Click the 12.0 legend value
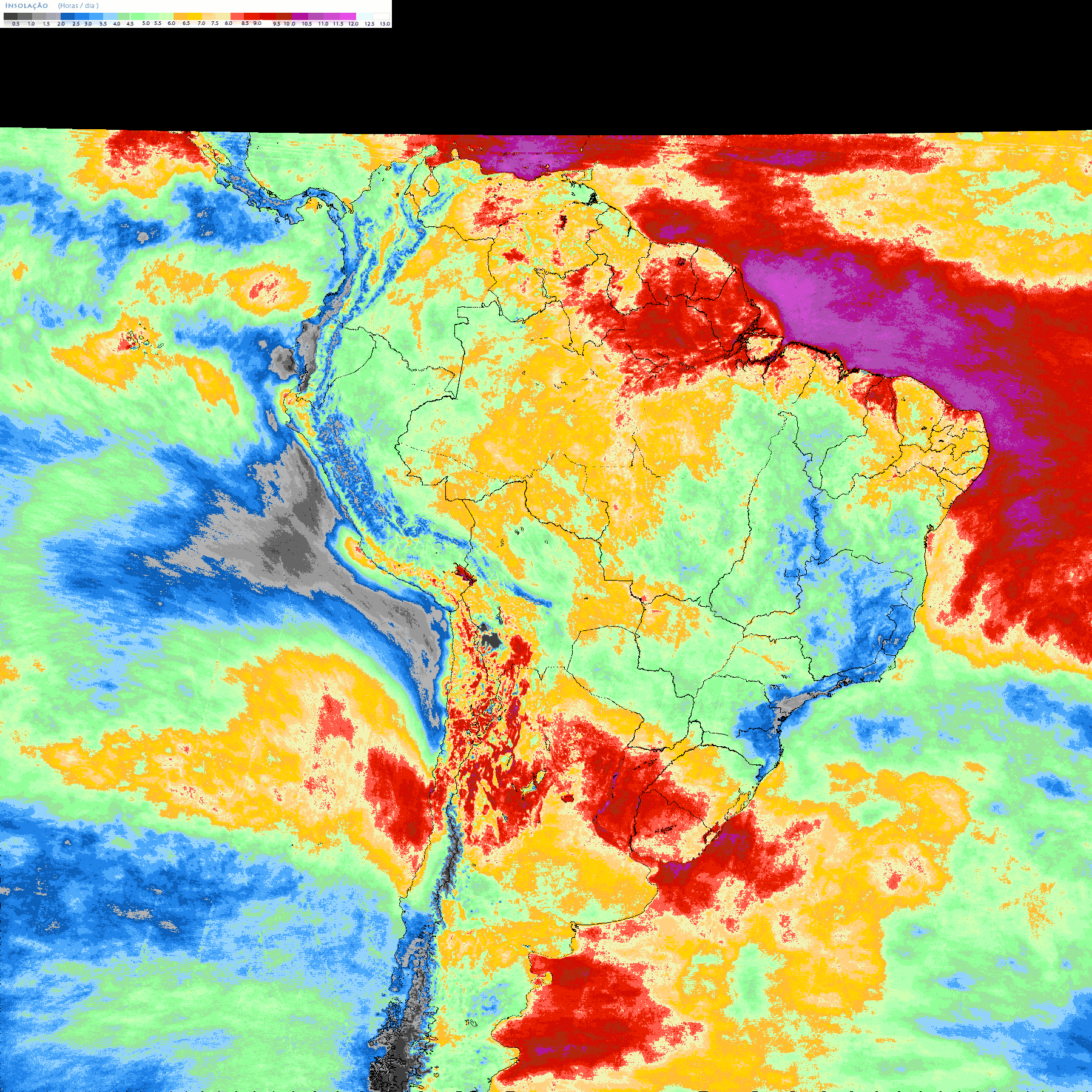 click(353, 24)
